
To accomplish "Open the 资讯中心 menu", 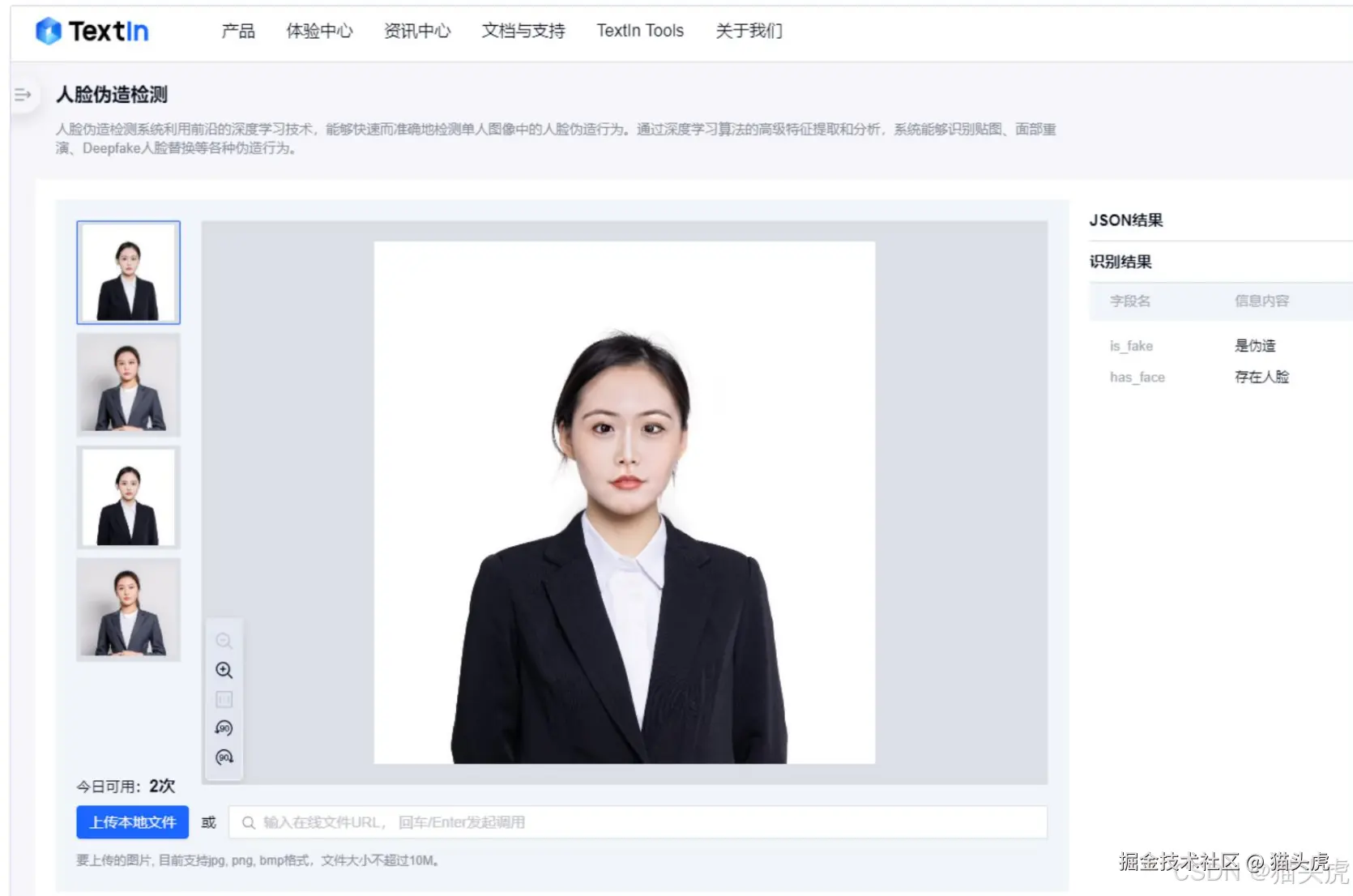I will coord(416,31).
